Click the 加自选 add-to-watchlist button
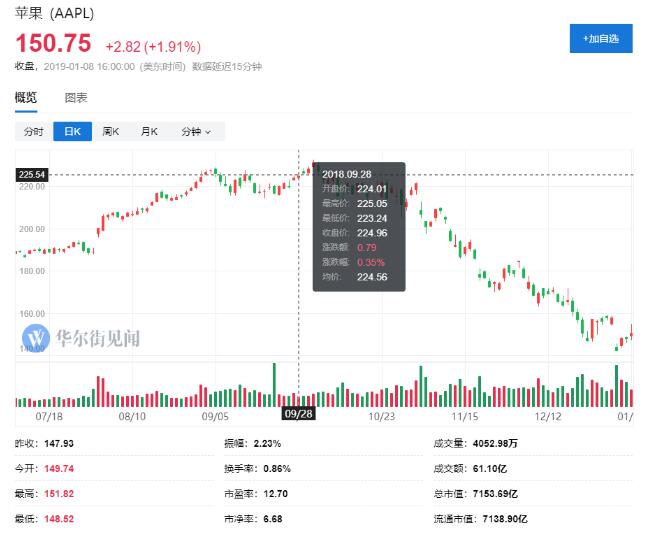Viewport: 659px width, 537px height. pos(600,39)
